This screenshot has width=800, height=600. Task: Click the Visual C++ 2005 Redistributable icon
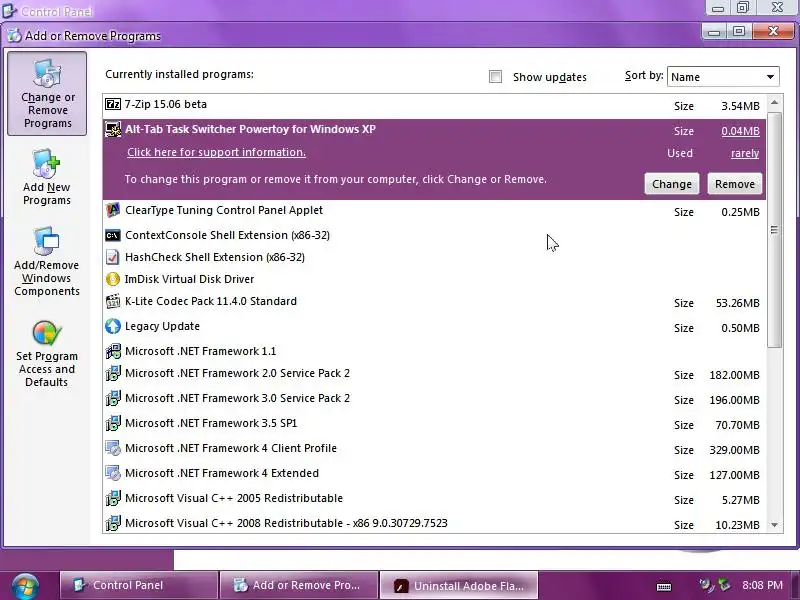pos(113,498)
